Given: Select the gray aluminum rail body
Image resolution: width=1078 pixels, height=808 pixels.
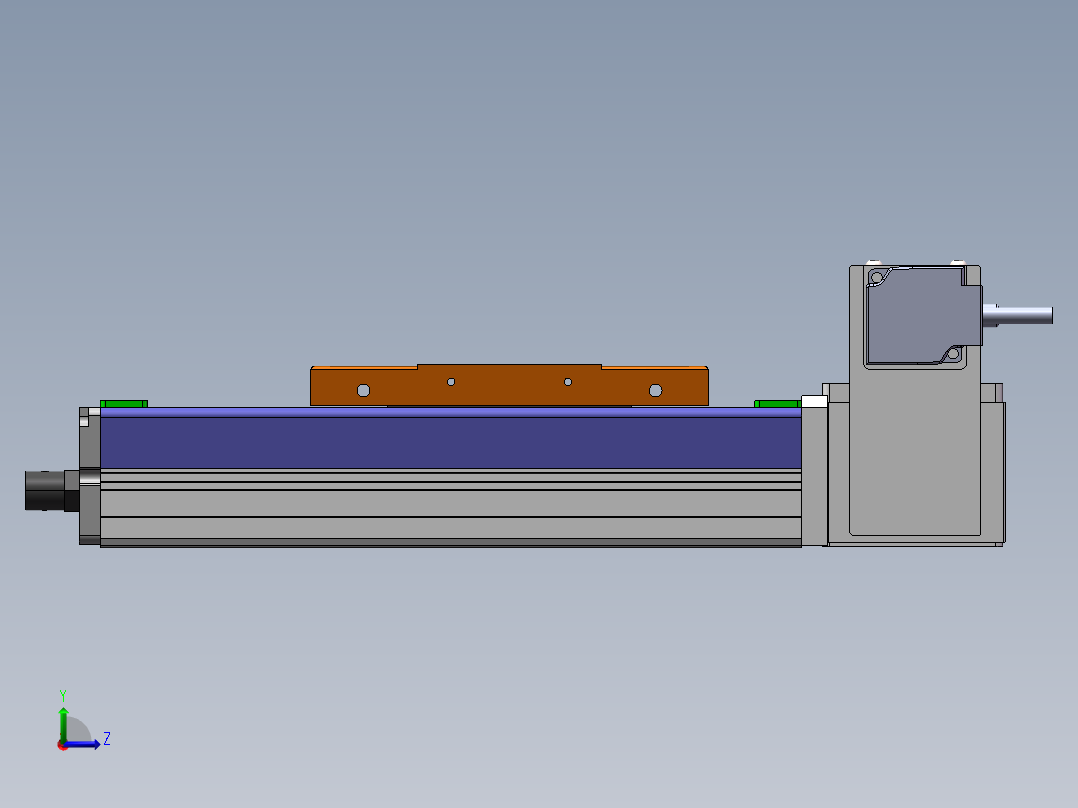Looking at the screenshot, I should (451, 508).
